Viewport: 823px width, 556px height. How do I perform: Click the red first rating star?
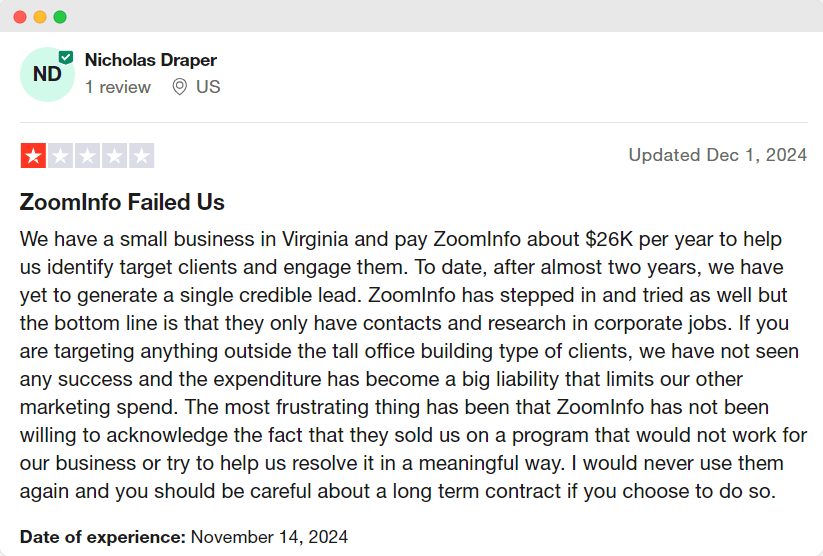[34, 156]
